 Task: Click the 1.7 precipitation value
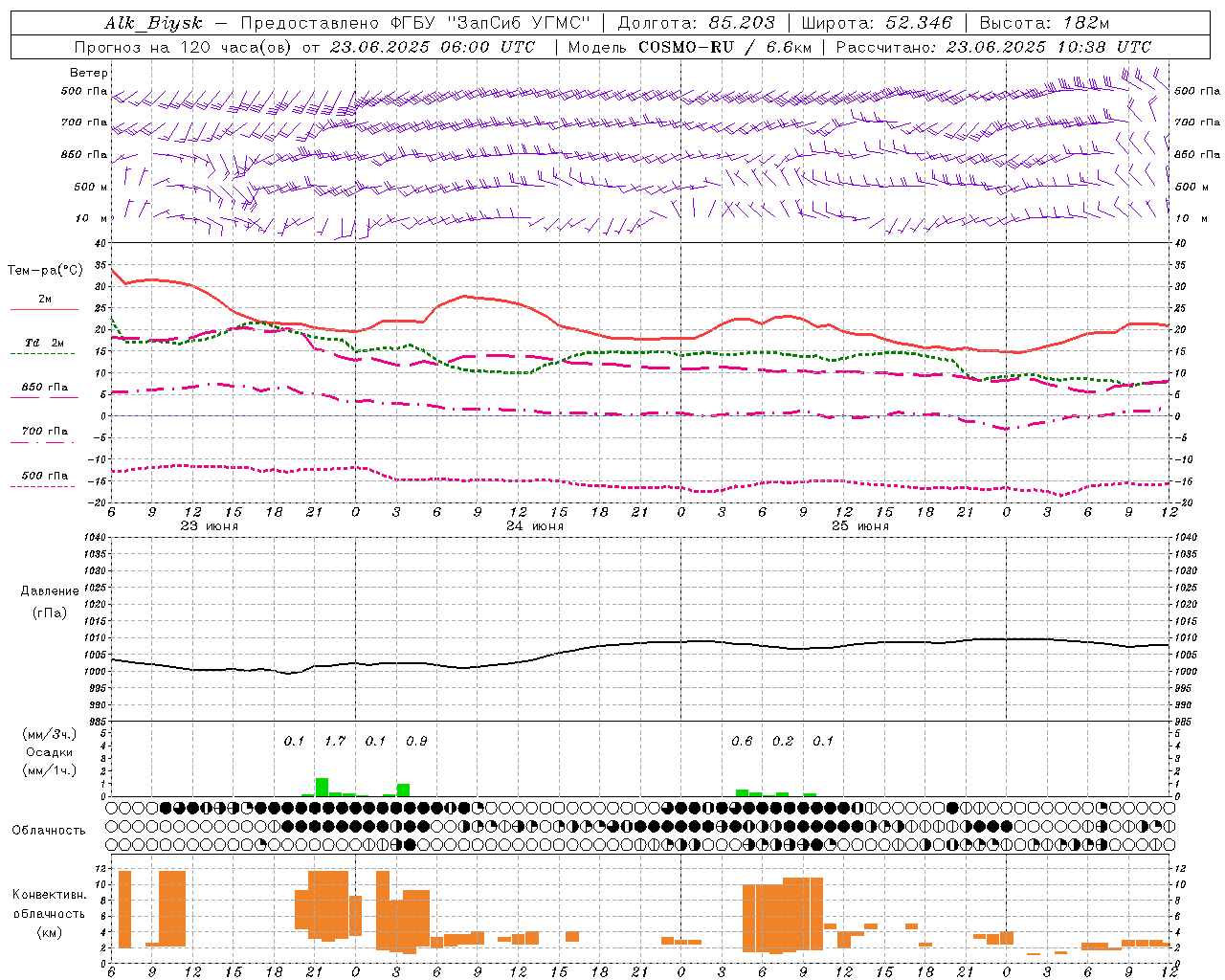(x=335, y=742)
